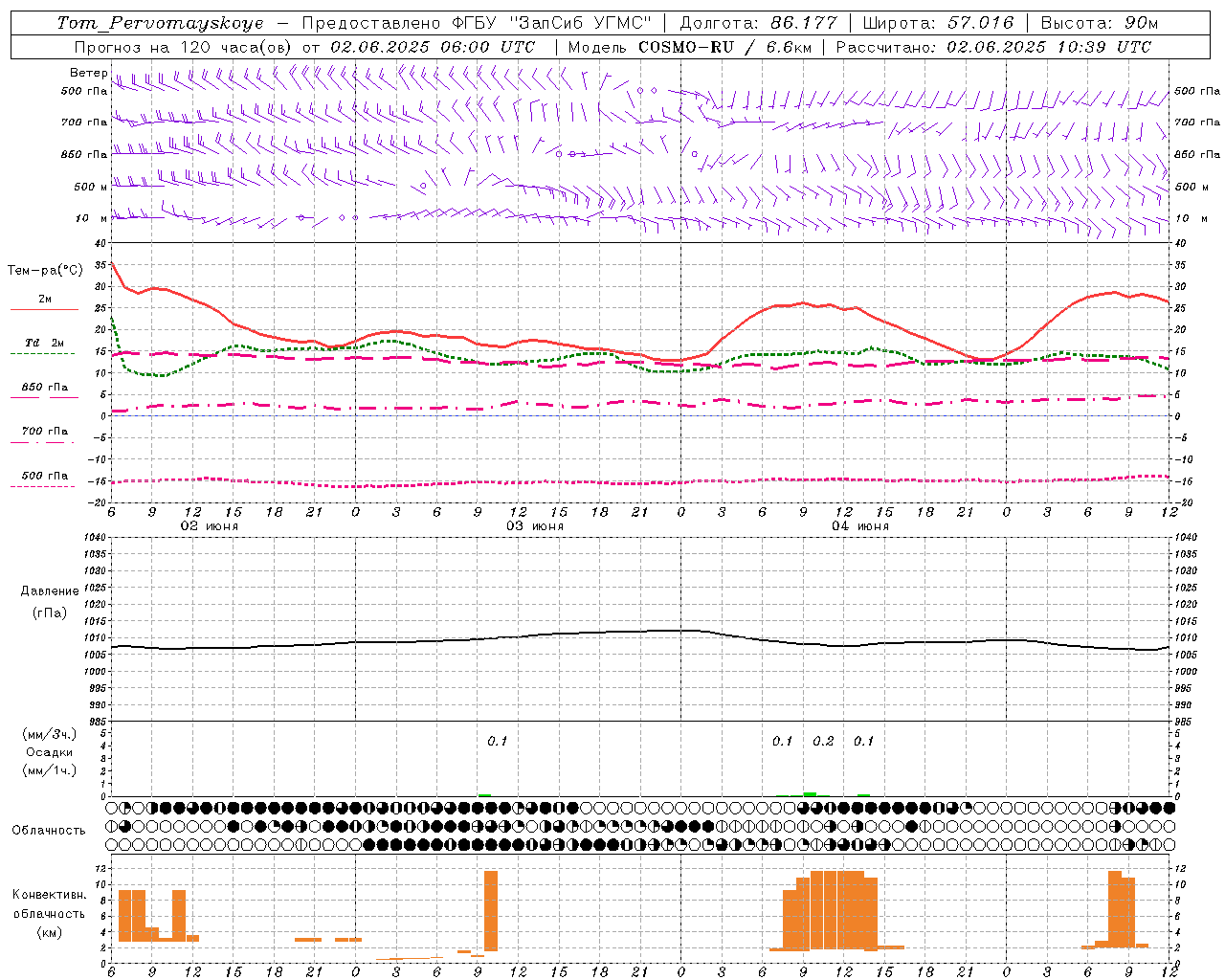
Task: Select the 'Предоставлено ФГБУ "ЗапСиб УГМС"' text
Action: [477, 23]
